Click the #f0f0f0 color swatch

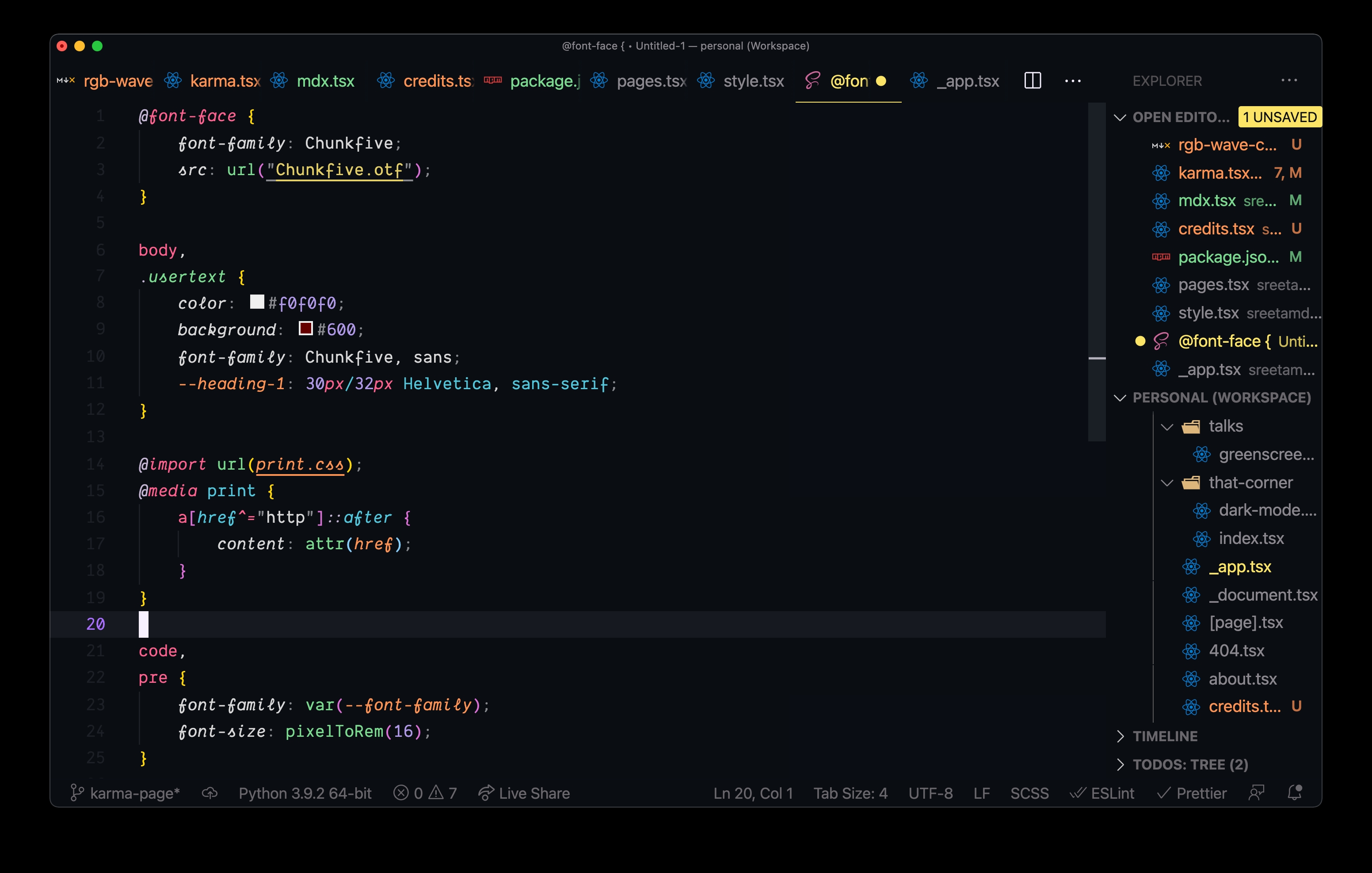[257, 302]
